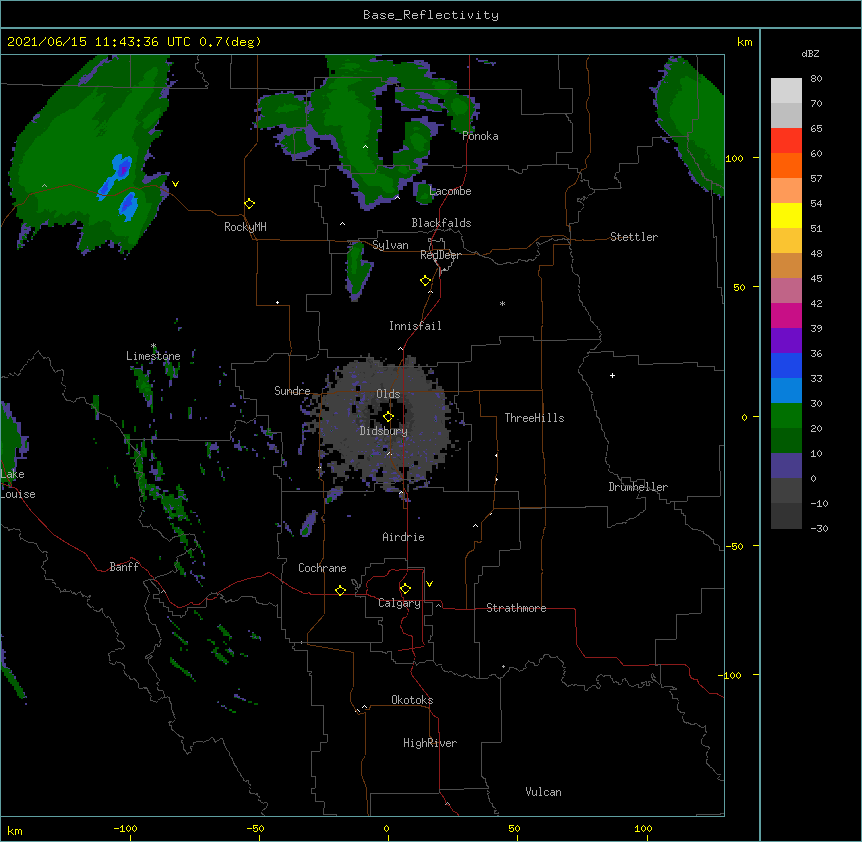Click the Olds town label
The height and width of the screenshot is (842, 862).
coord(388,394)
